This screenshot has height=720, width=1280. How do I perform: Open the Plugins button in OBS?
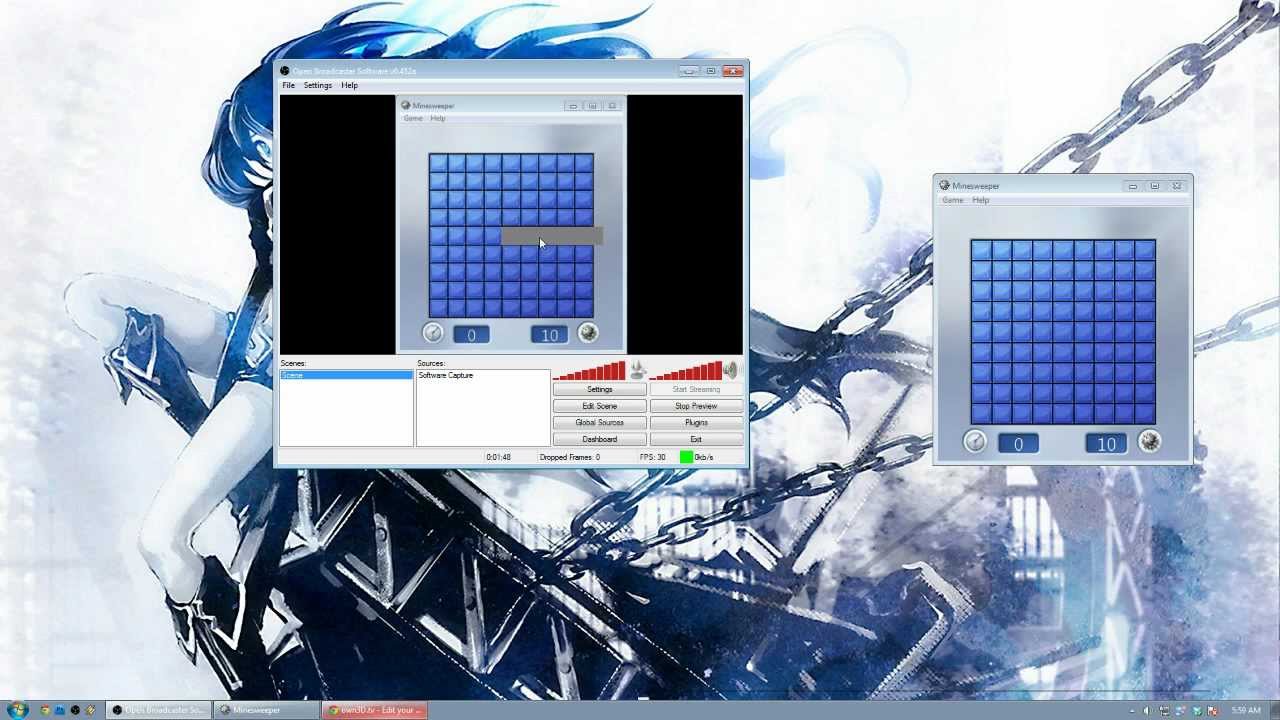click(x=696, y=422)
